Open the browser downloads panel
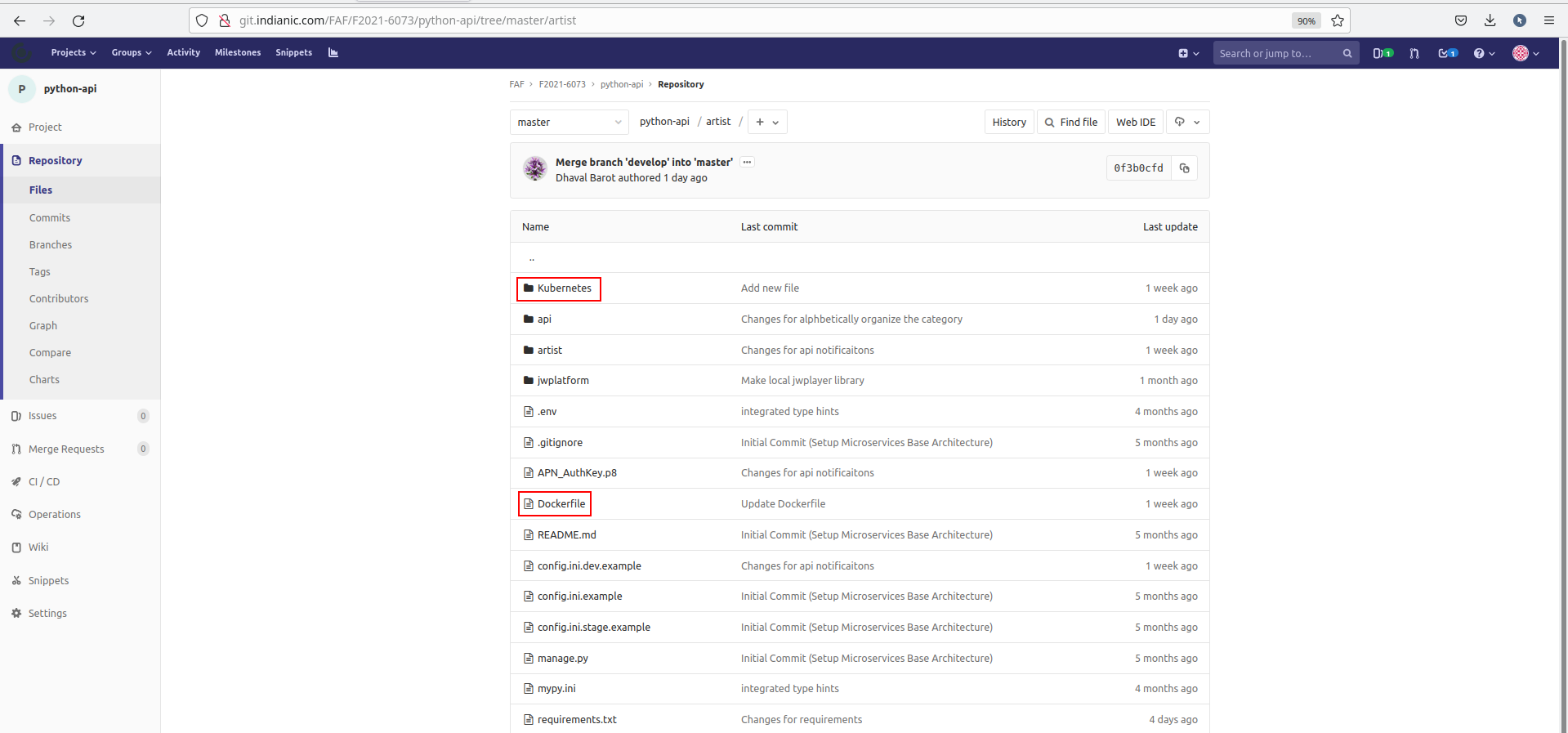 [1490, 20]
